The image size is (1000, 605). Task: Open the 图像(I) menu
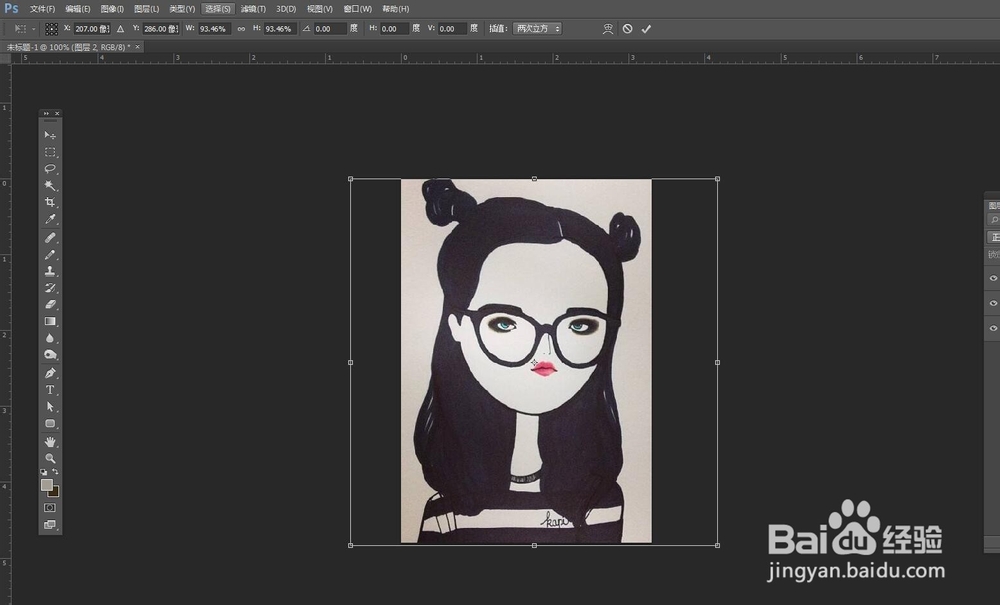(x=112, y=9)
